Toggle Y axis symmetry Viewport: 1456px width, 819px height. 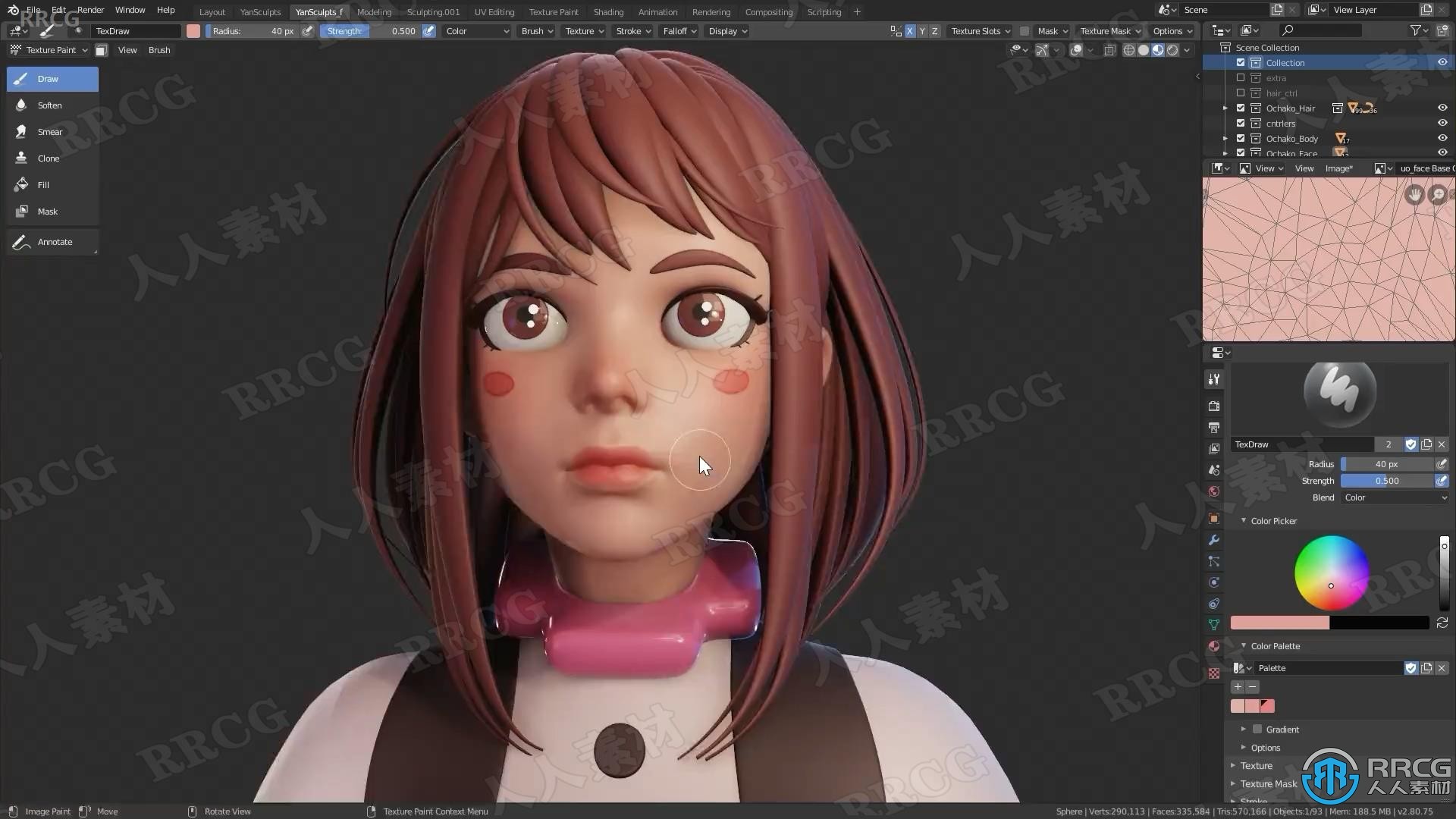[x=922, y=31]
